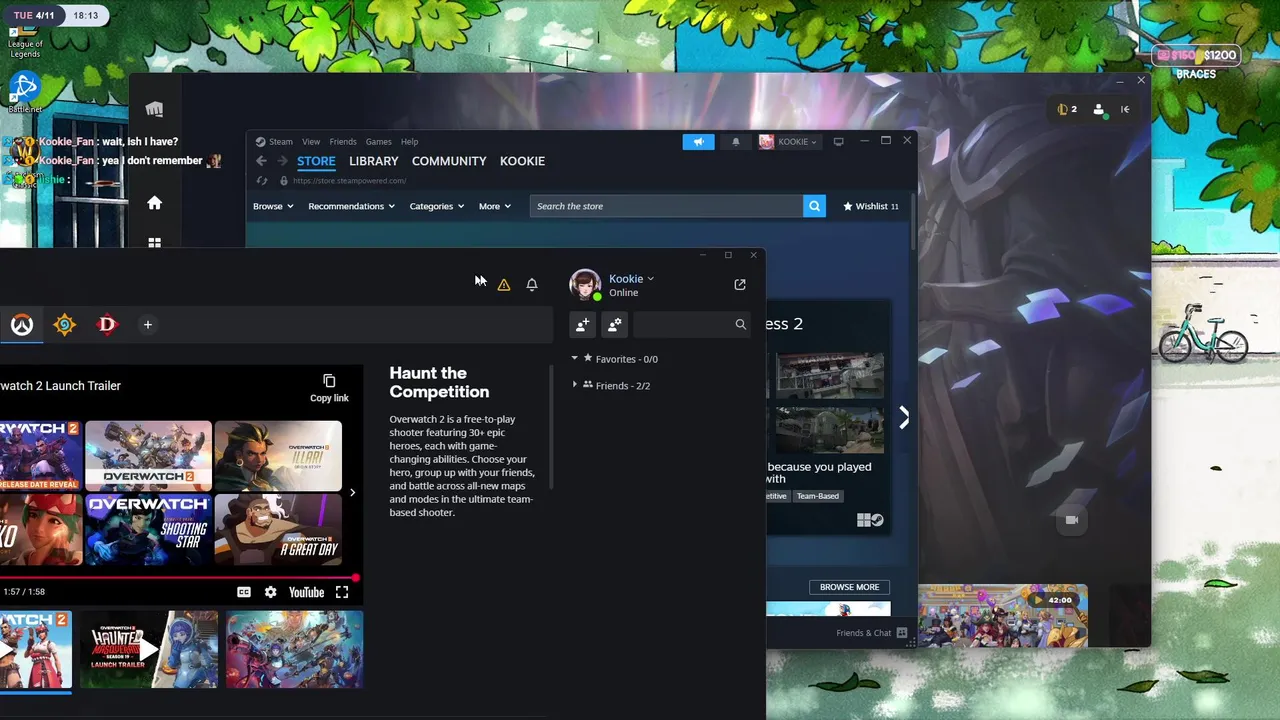1280x720 pixels.
Task: Click Kookie's avatar in Battle.net
Action: click(585, 285)
